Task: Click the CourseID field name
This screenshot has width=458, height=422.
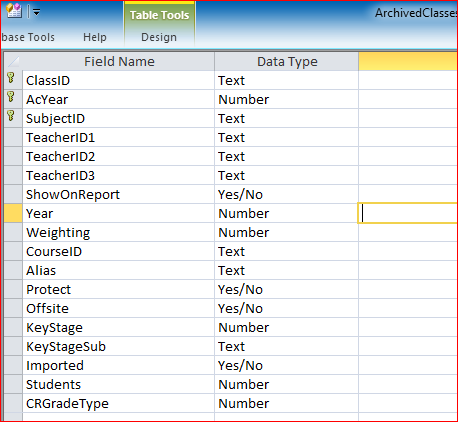Action: (54, 252)
